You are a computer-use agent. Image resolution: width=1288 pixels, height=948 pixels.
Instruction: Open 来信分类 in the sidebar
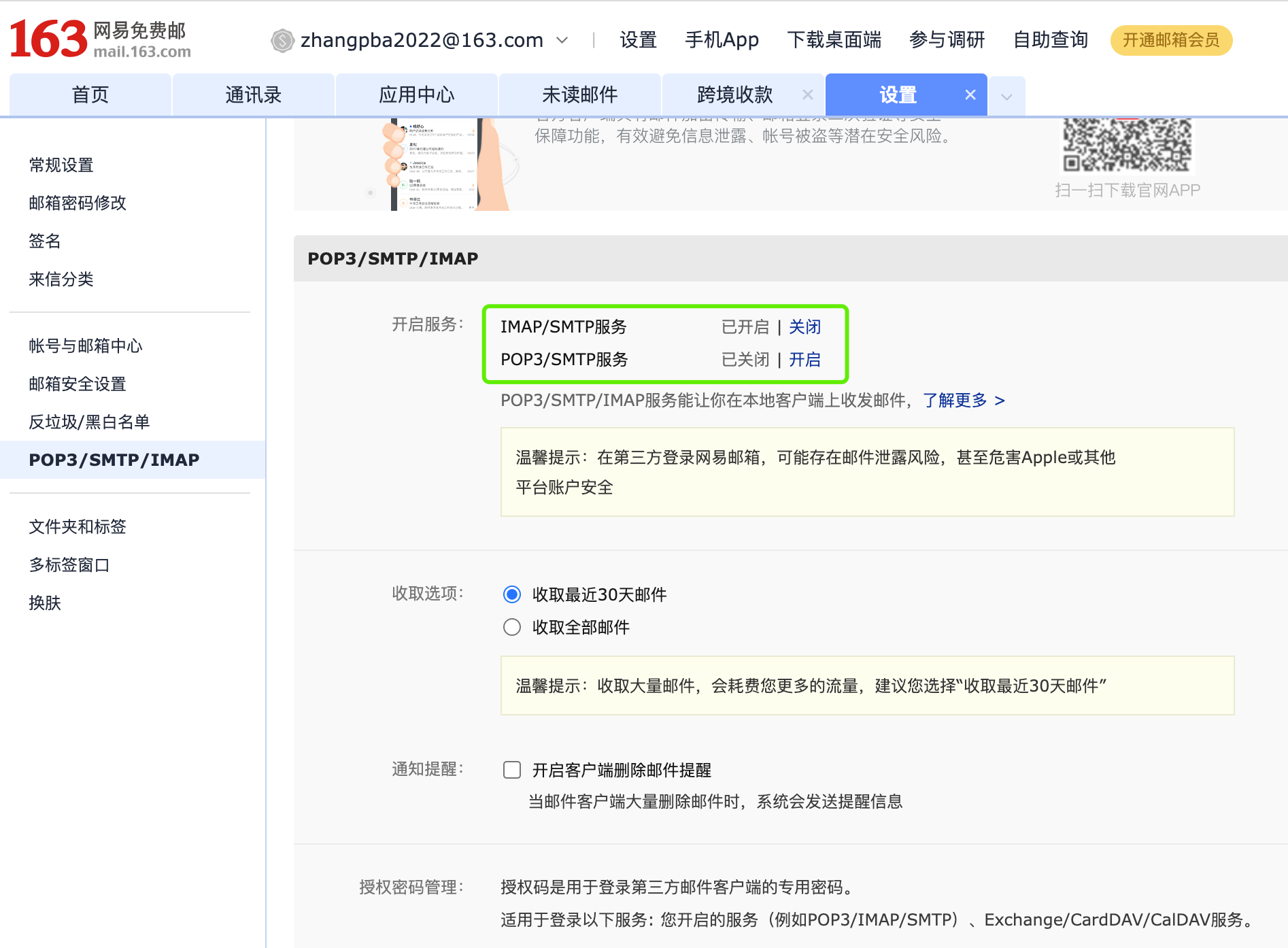61,280
